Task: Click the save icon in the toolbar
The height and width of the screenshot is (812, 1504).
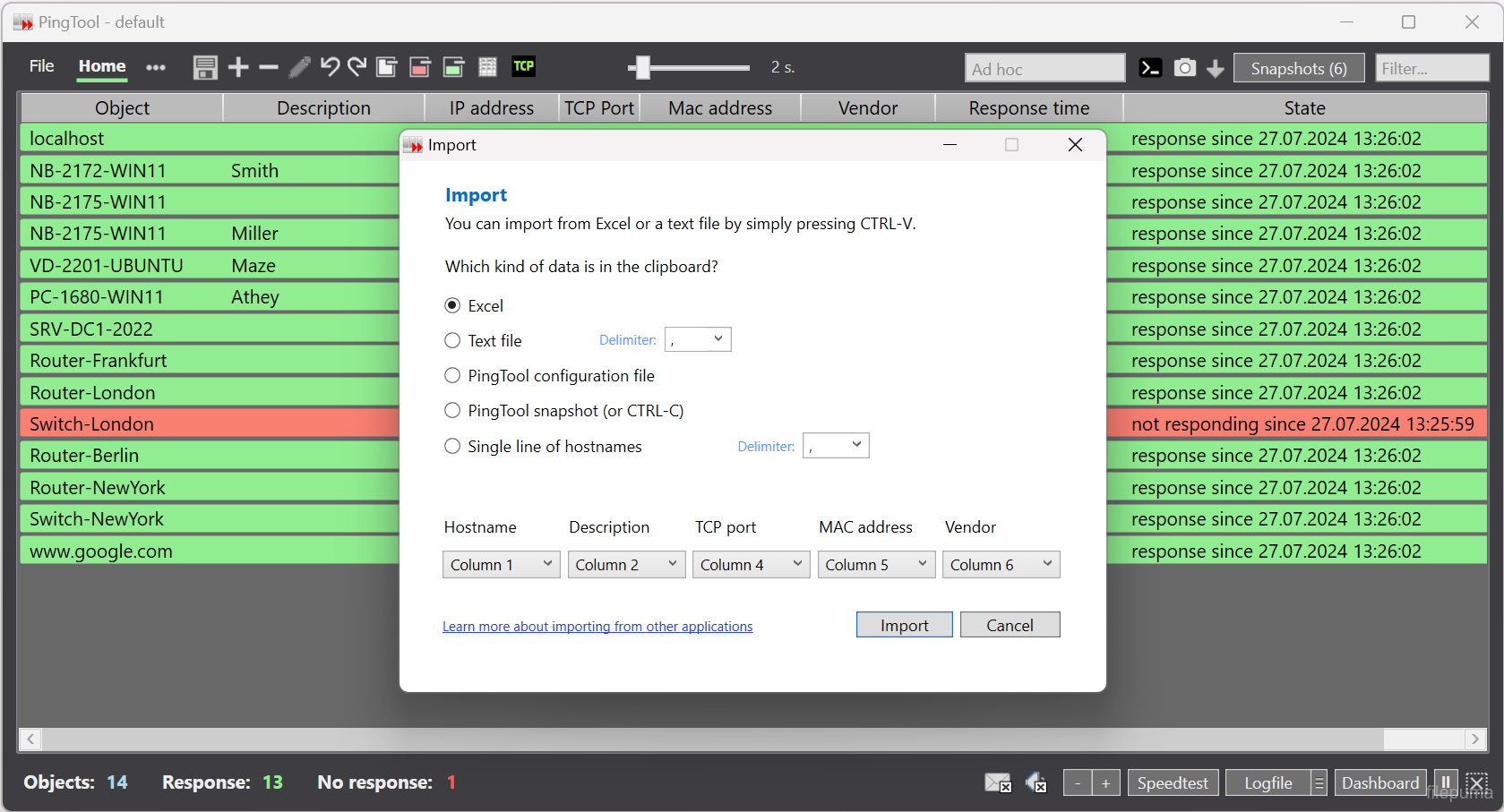Action: click(x=205, y=67)
